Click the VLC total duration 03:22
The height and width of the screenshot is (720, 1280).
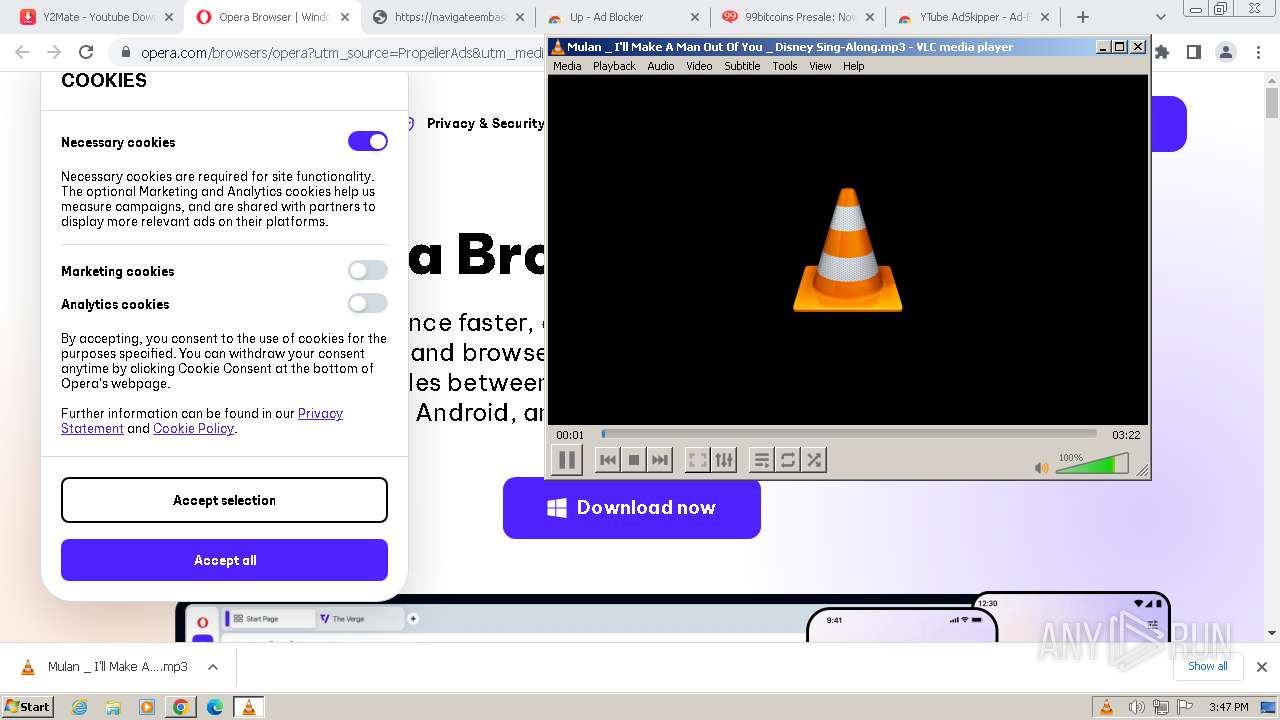pos(1126,435)
